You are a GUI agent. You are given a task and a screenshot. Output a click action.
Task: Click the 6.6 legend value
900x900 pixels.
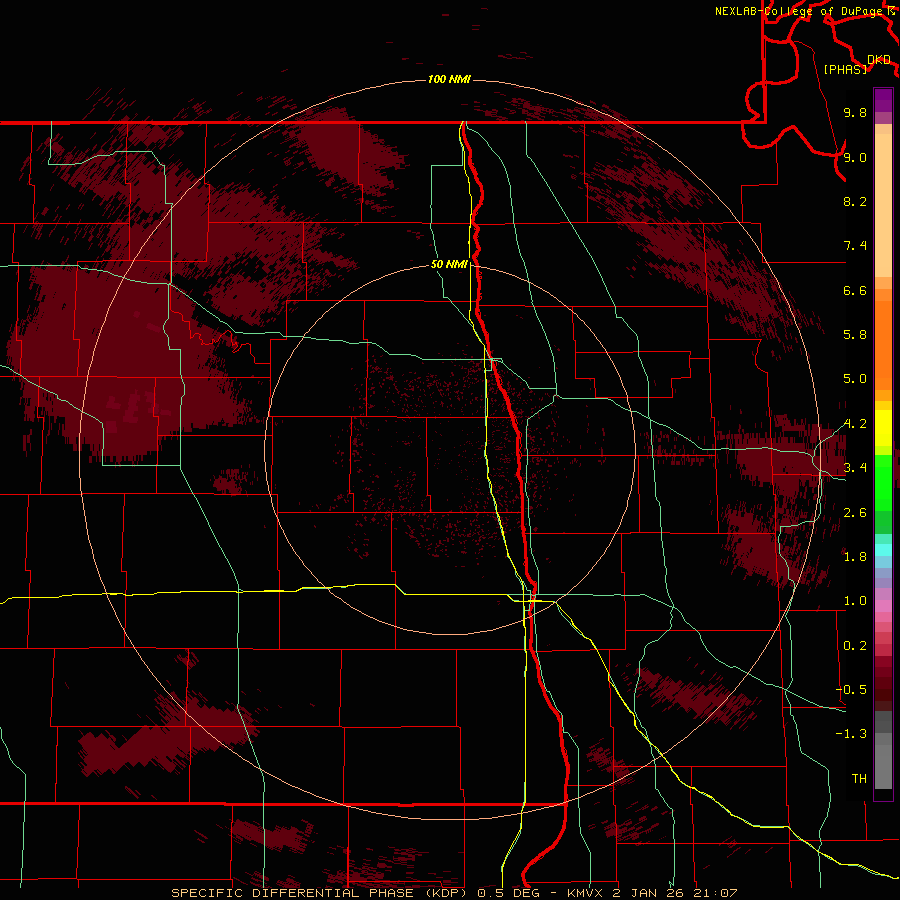click(855, 290)
